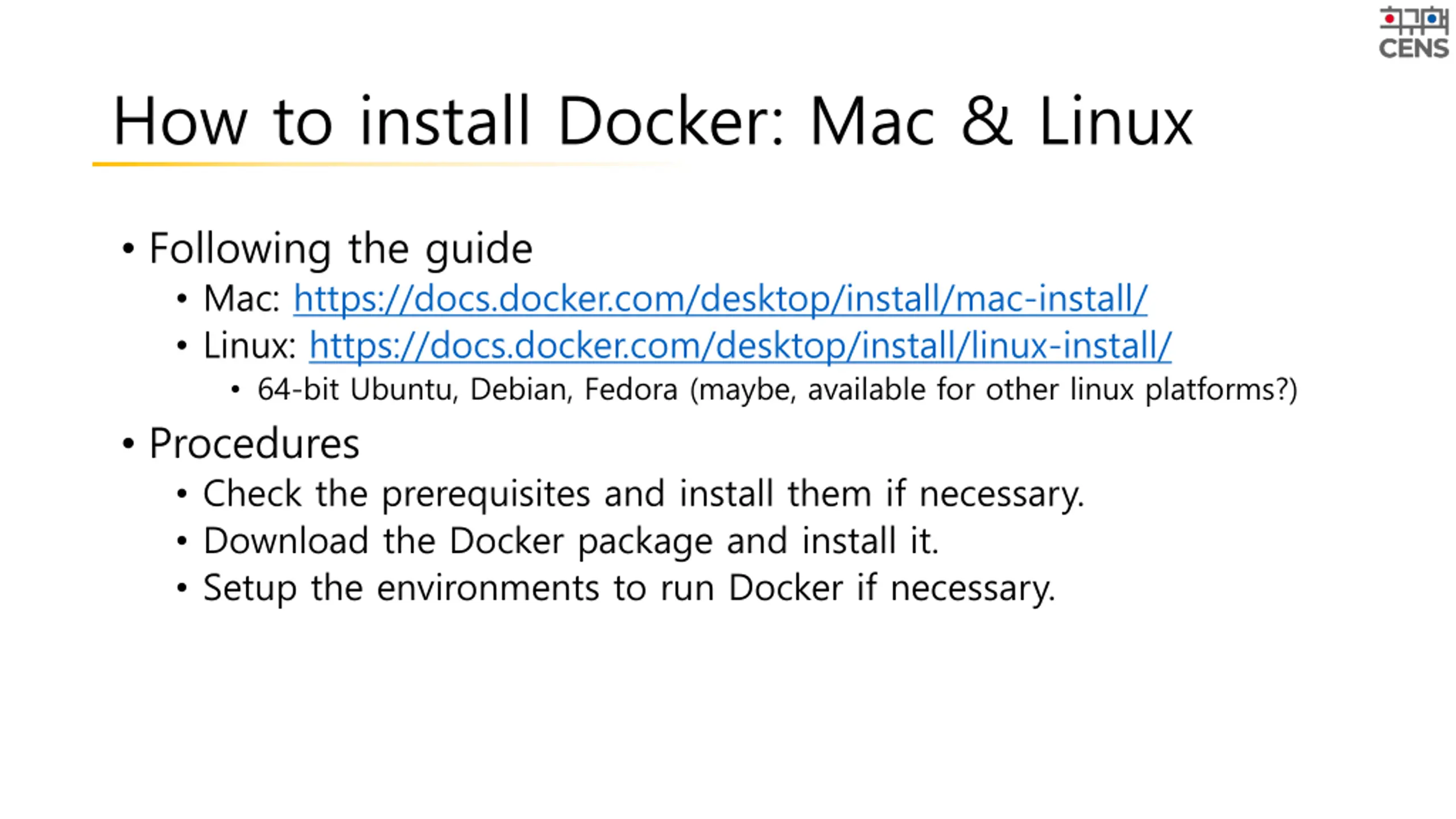The image size is (1456, 819).
Task: Click the CENS logo in the corner
Action: click(x=1413, y=32)
